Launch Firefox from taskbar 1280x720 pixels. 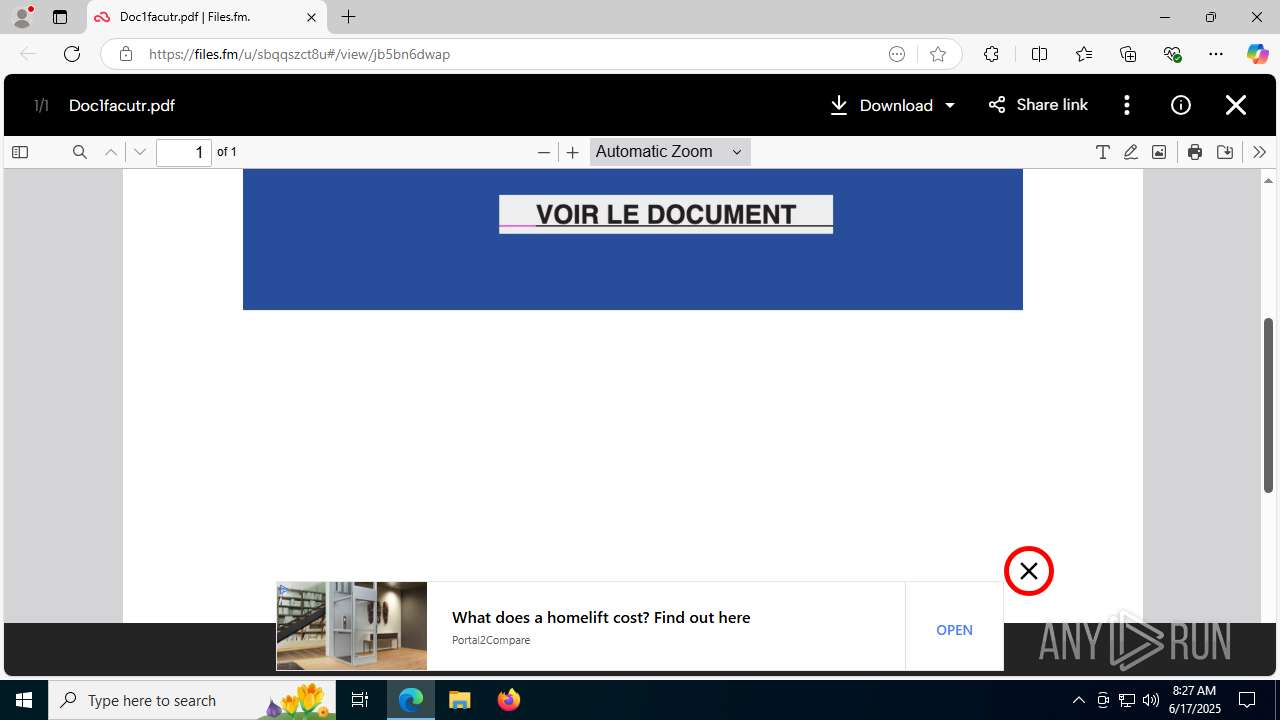point(509,700)
